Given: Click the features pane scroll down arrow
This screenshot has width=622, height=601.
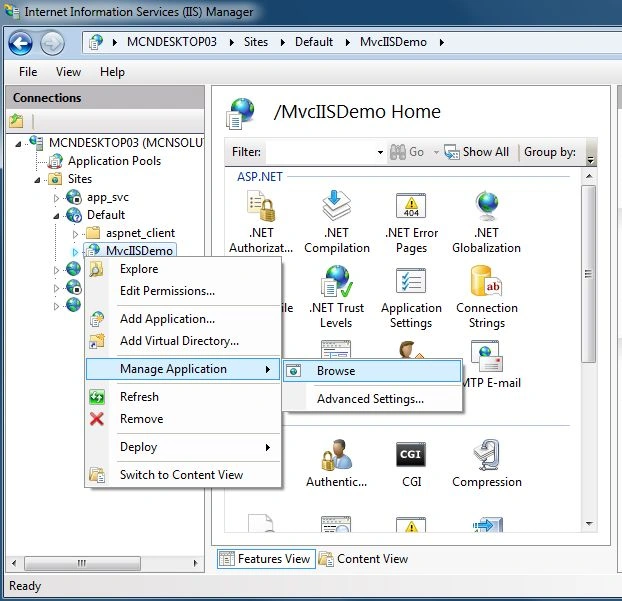Looking at the screenshot, I should [589, 524].
